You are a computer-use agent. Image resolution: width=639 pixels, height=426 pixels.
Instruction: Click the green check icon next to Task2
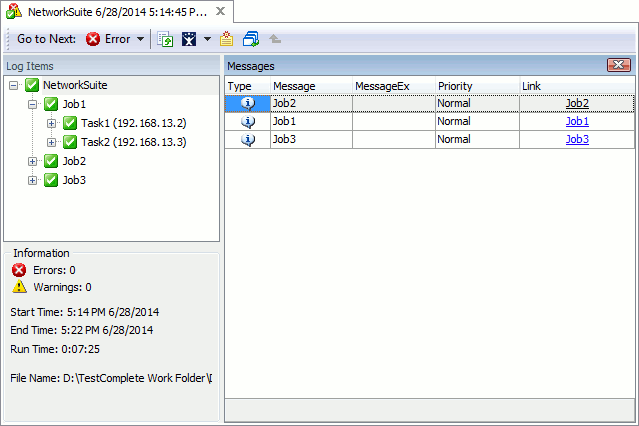pyautogui.click(x=70, y=142)
